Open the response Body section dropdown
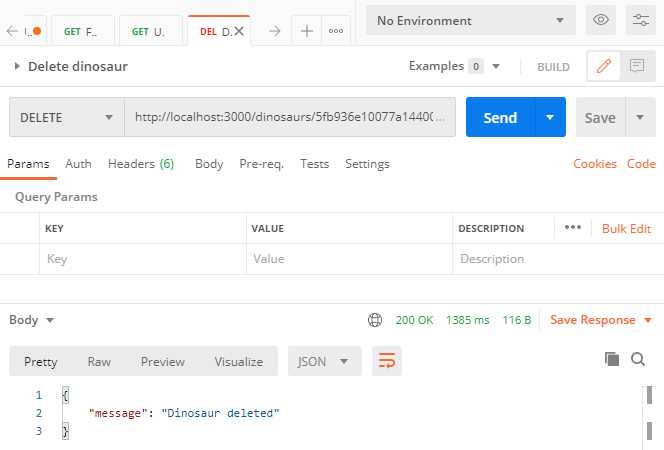664x450 pixels. tap(32, 320)
